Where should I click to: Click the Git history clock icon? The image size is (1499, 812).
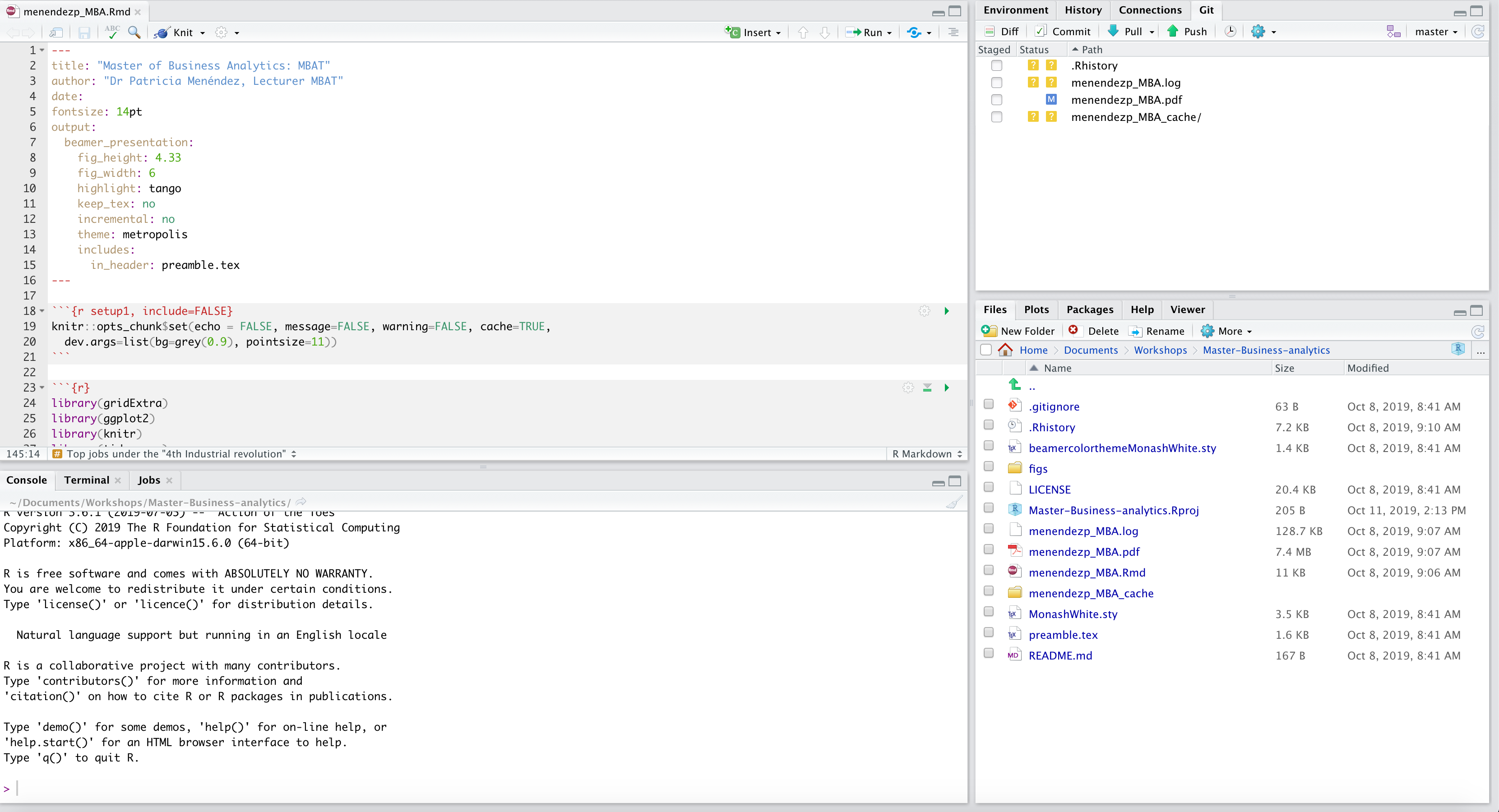1230,32
